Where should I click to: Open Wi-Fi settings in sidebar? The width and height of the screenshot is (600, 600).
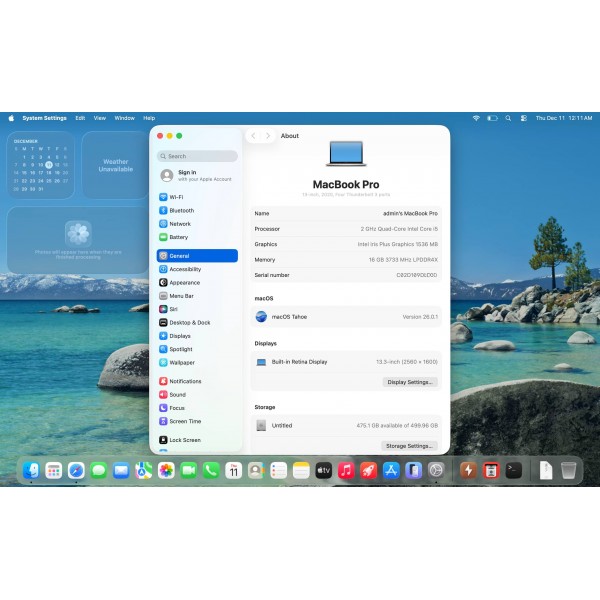pyautogui.click(x=176, y=197)
